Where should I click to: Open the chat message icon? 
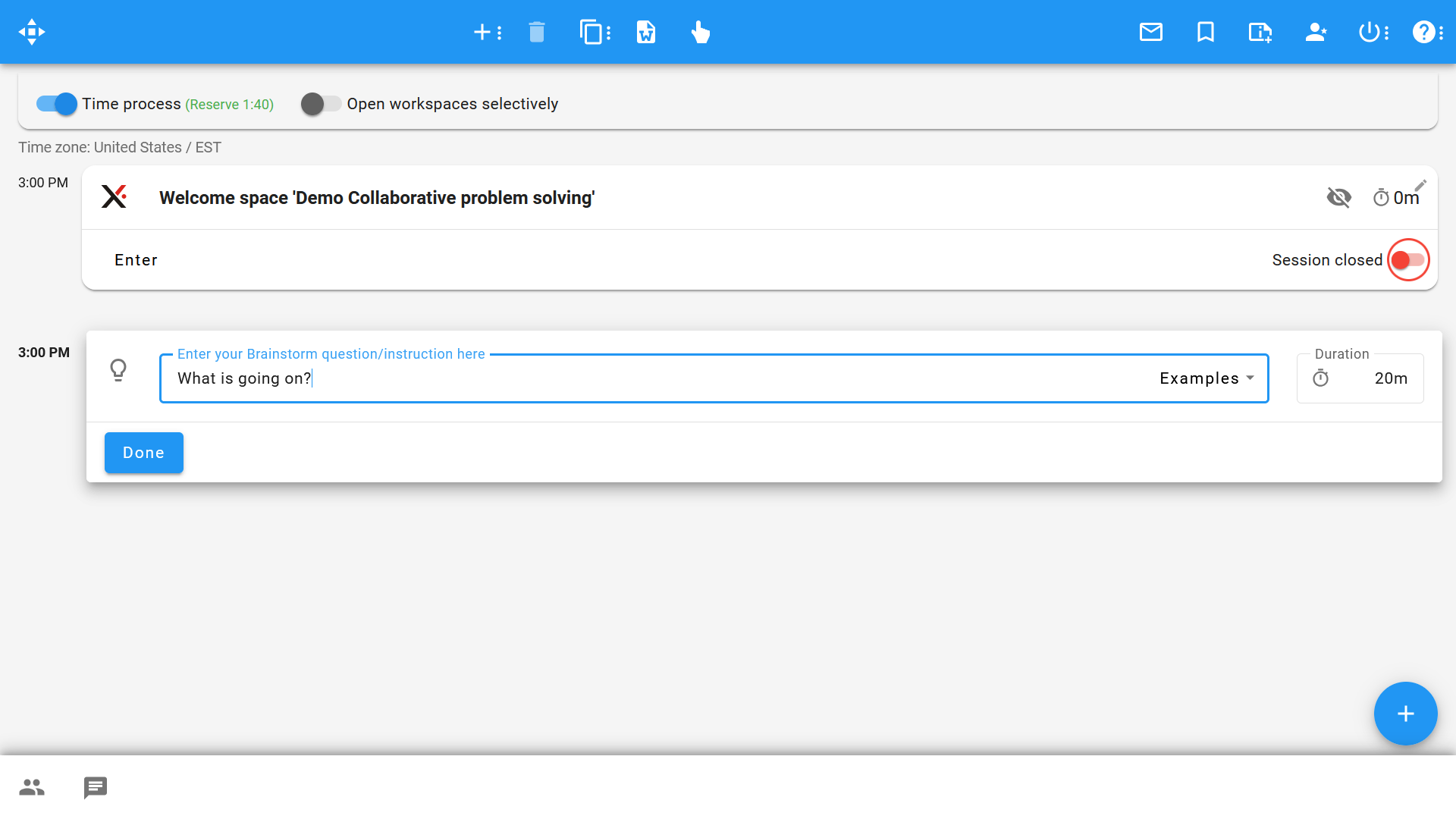pos(96,788)
